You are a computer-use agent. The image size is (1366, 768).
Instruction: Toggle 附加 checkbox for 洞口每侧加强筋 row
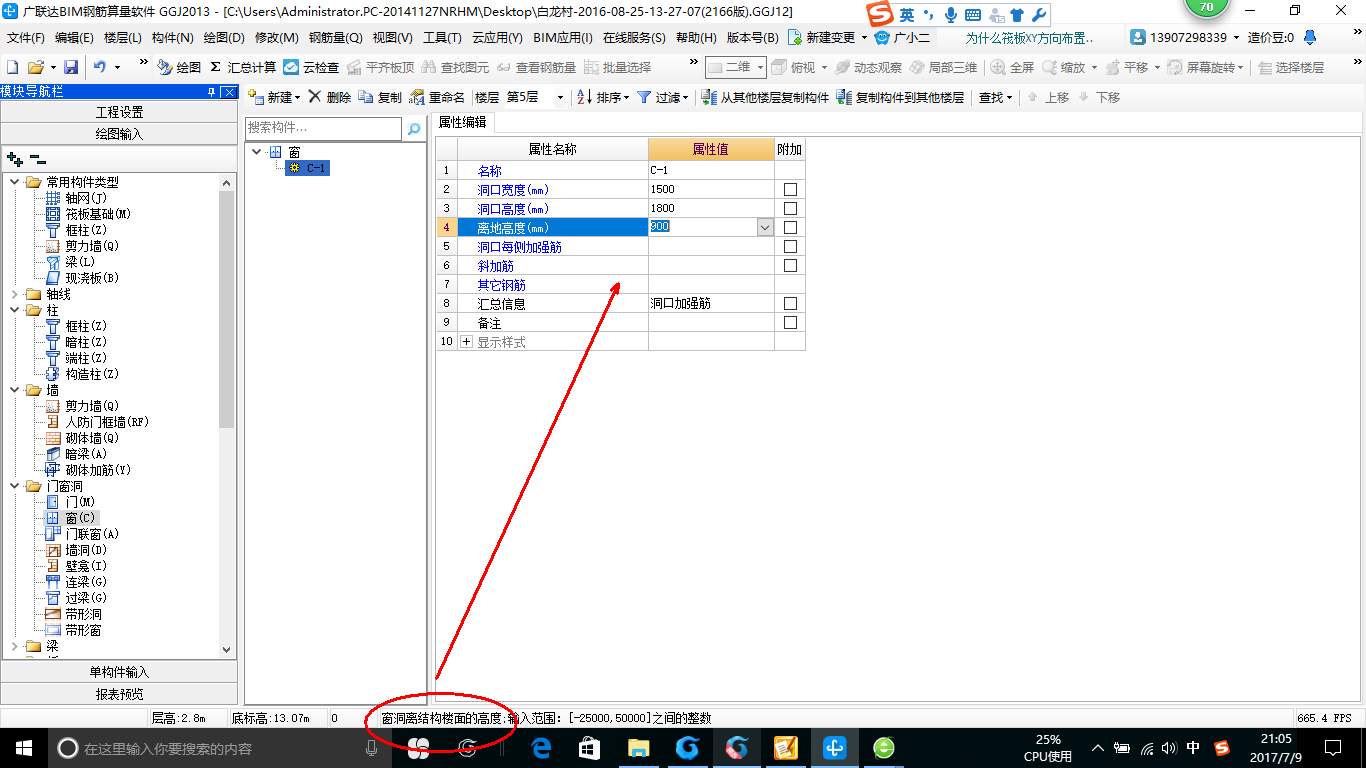[791, 246]
